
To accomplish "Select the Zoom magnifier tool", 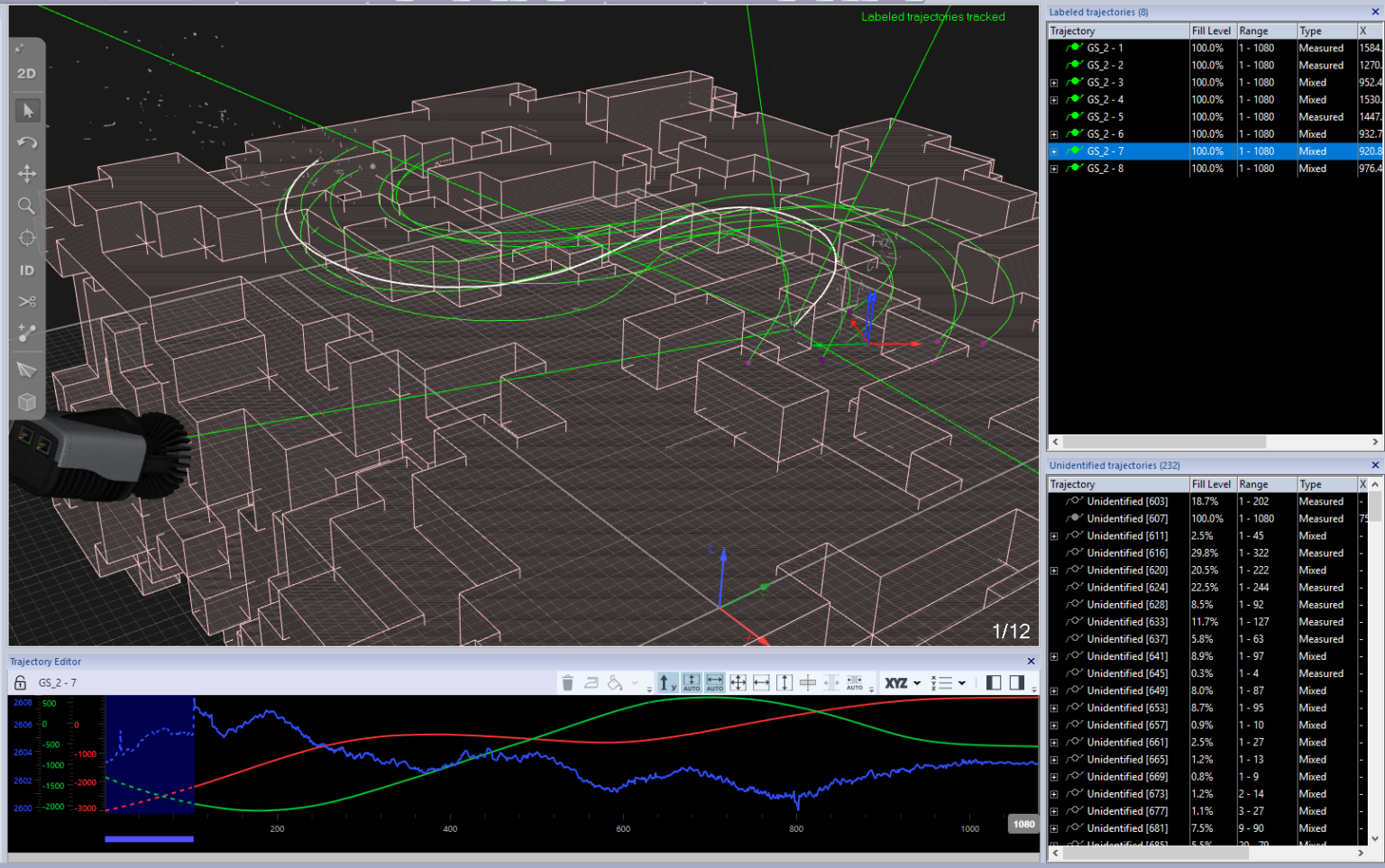I will 27,206.
